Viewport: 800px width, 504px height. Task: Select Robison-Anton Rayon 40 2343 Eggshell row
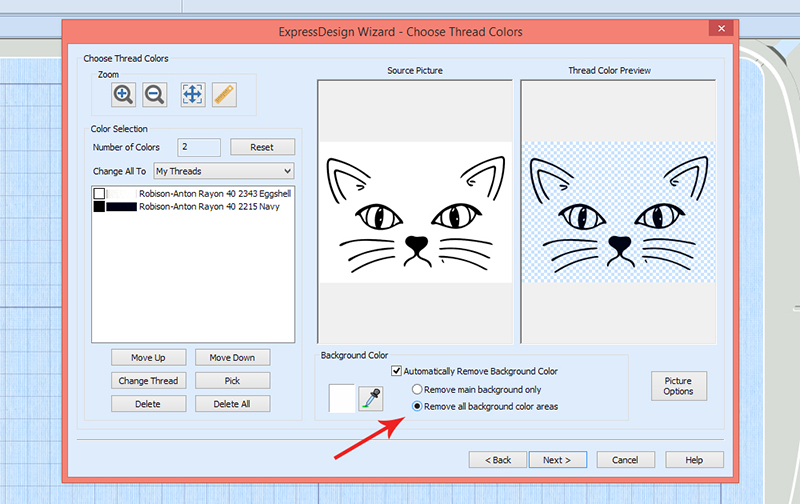click(192, 193)
